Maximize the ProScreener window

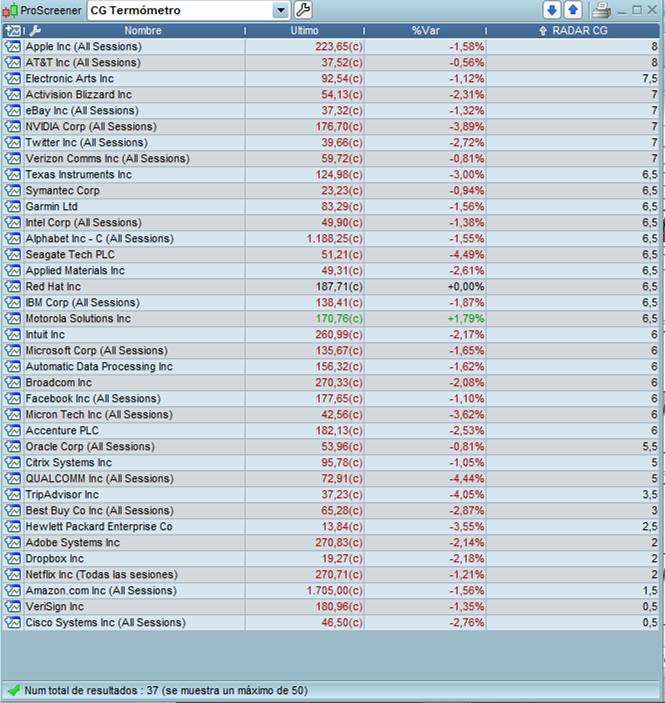point(636,10)
